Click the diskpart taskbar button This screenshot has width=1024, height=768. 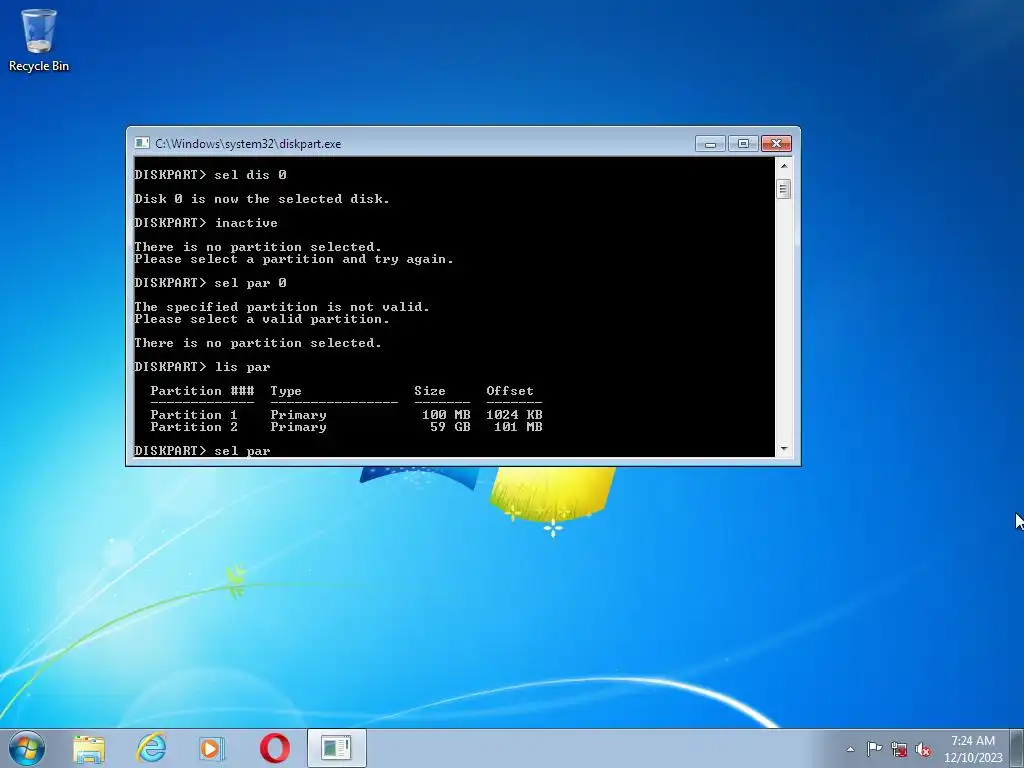click(x=337, y=748)
